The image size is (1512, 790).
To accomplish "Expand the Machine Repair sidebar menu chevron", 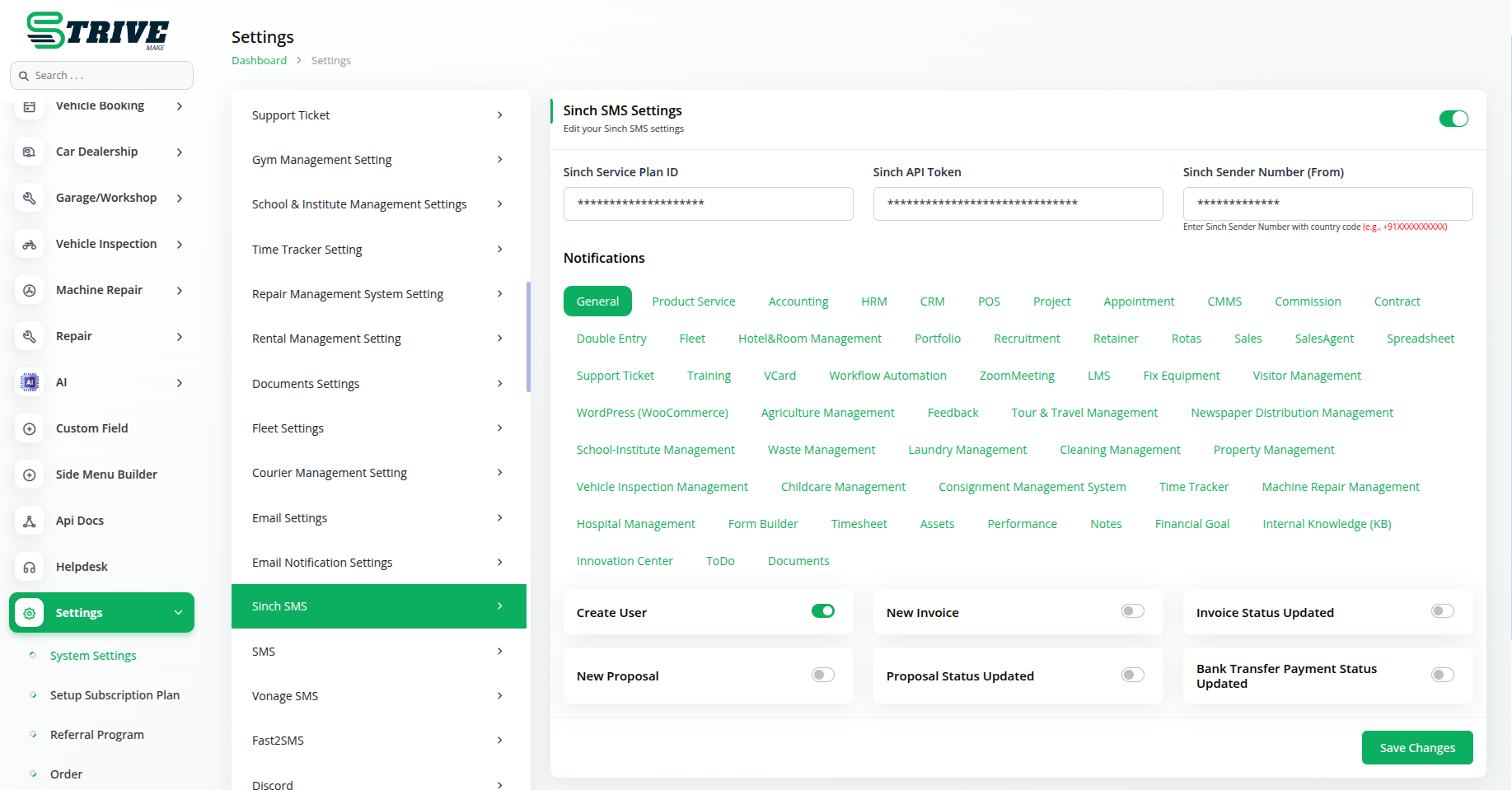I will pos(180,290).
